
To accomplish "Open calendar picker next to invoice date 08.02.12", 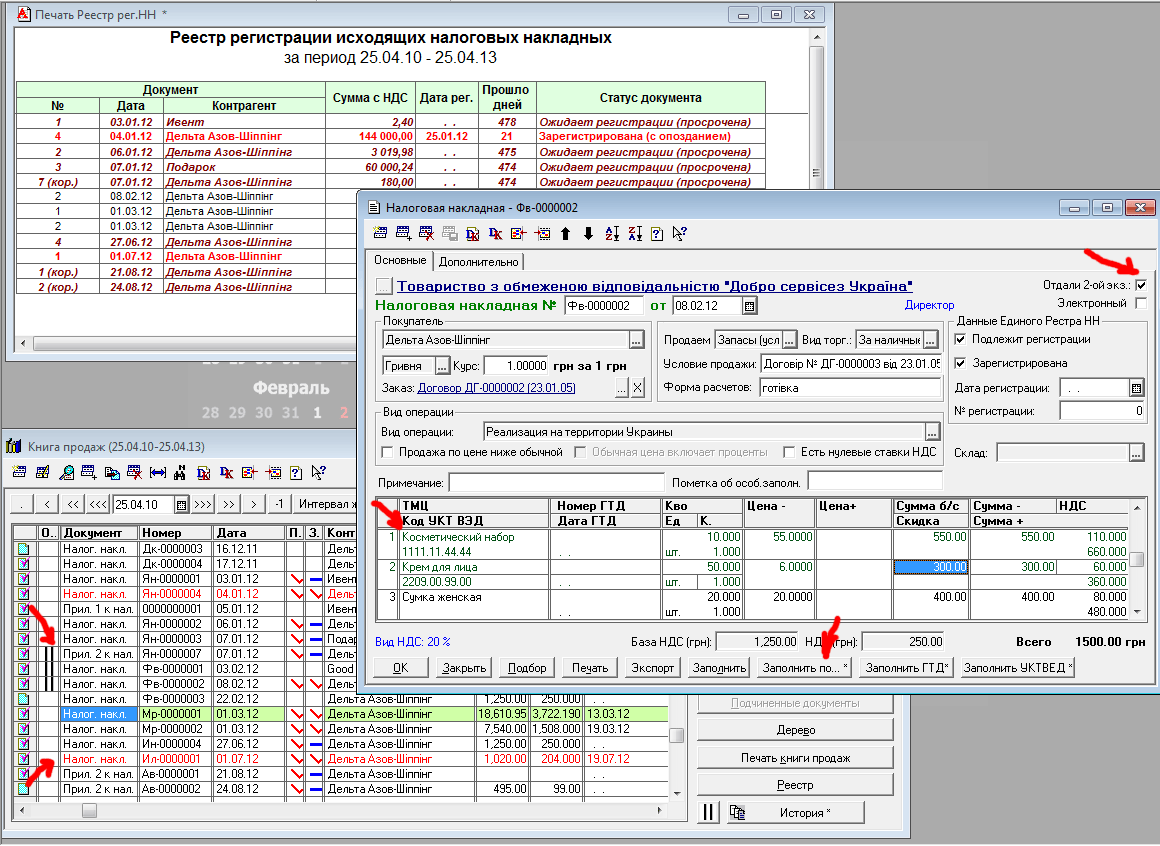I will click(749, 306).
